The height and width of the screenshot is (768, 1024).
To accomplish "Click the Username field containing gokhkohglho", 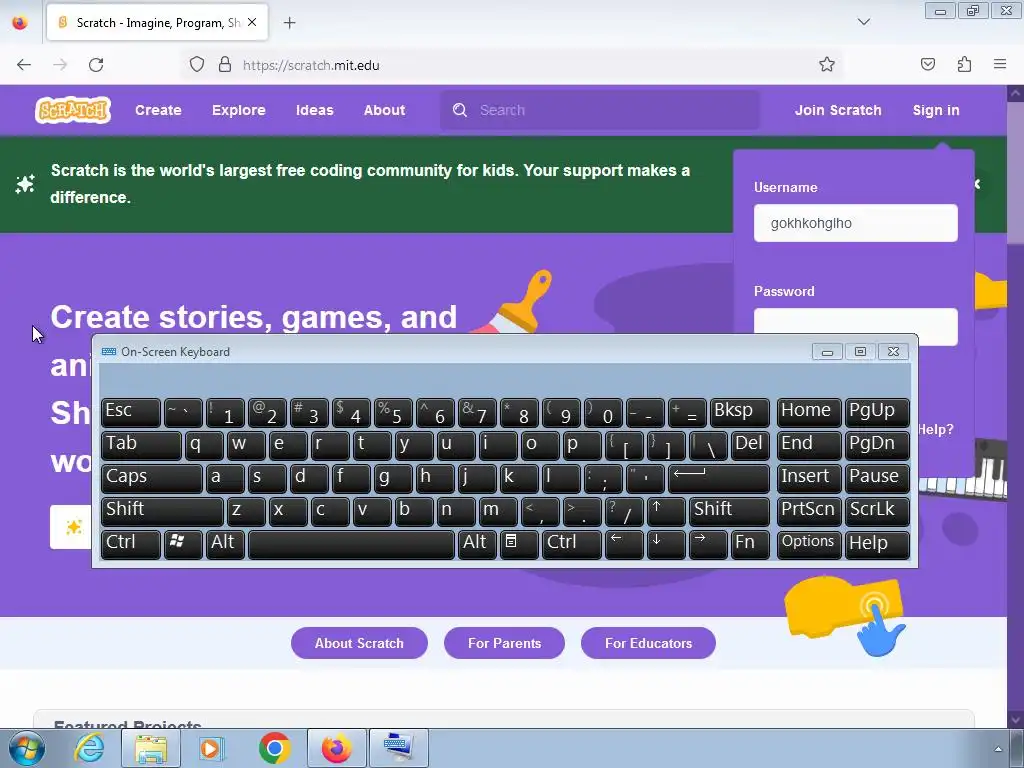I will 856,223.
